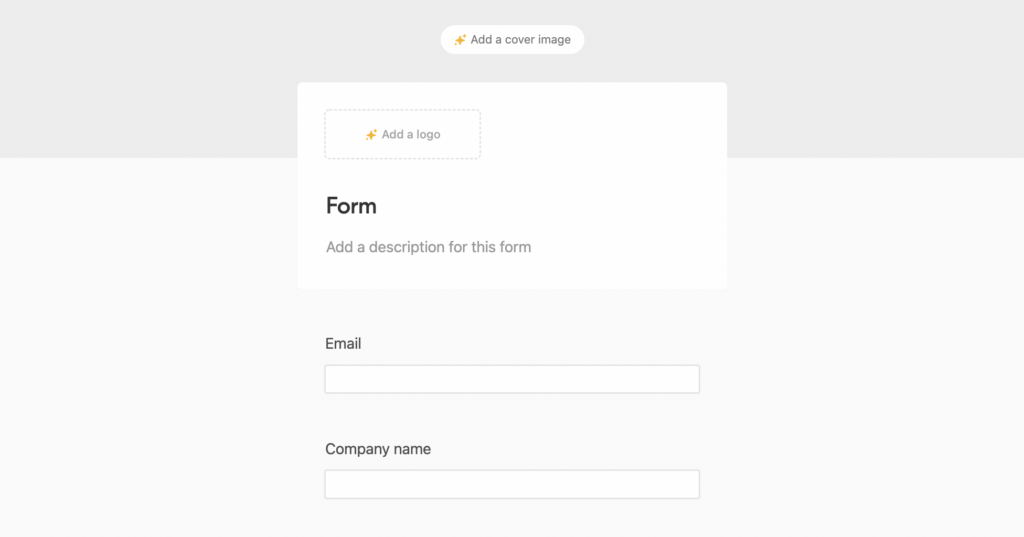Click the "Add a logo" text inside the dashed box

coord(411,135)
